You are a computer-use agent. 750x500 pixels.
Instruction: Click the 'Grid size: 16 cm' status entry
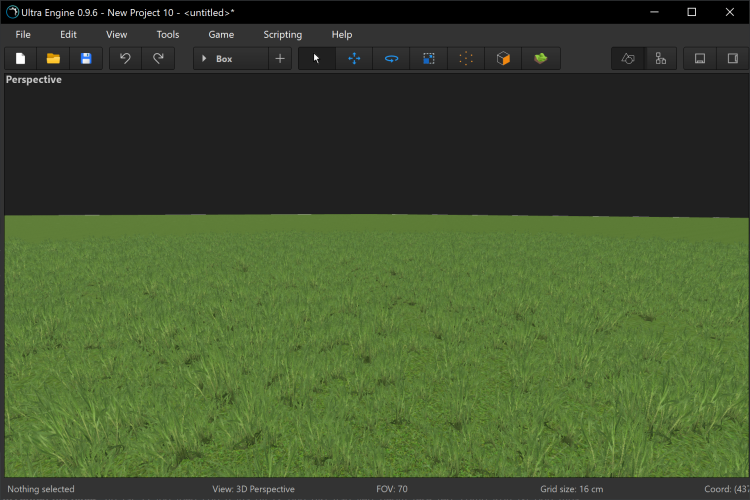[x=572, y=489]
